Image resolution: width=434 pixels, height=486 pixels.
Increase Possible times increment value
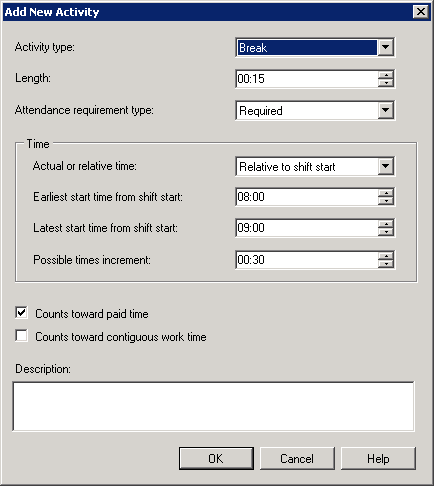(x=386, y=256)
